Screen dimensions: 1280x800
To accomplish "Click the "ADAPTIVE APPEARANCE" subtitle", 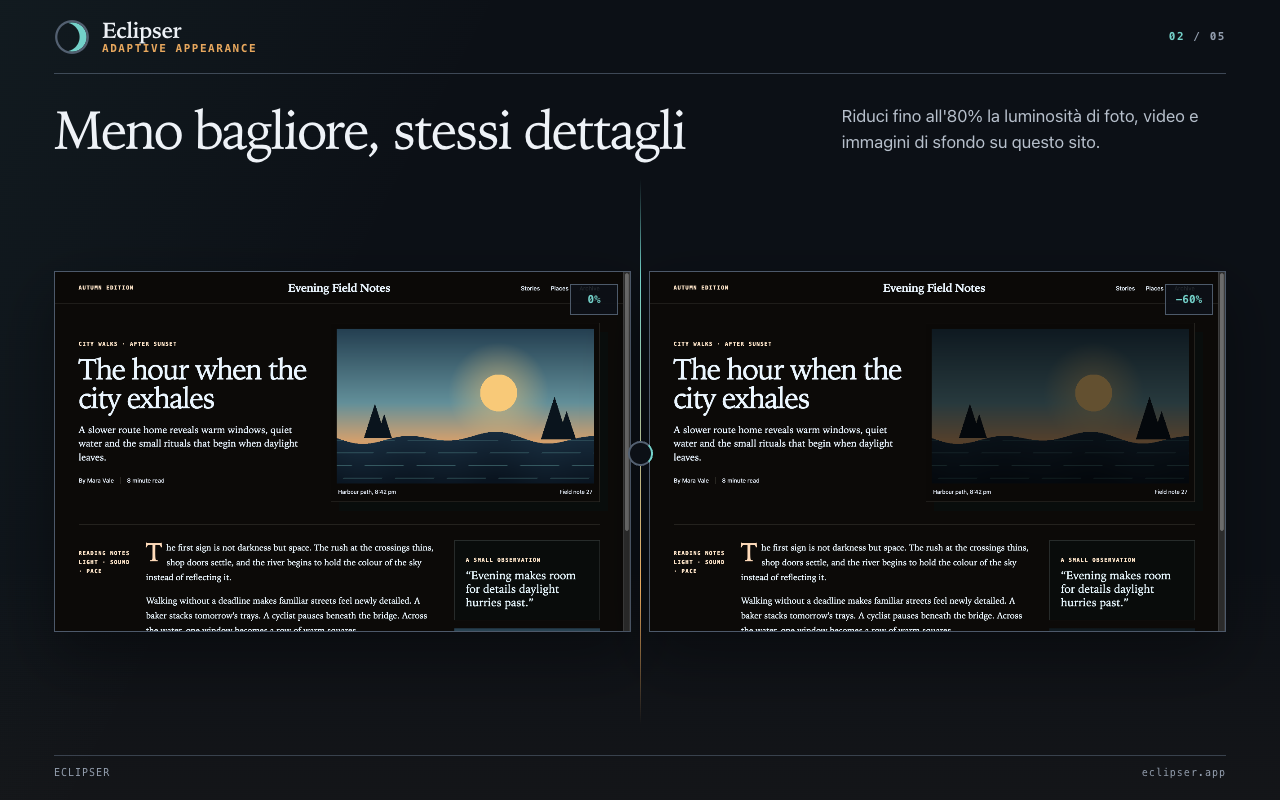I will click(179, 48).
